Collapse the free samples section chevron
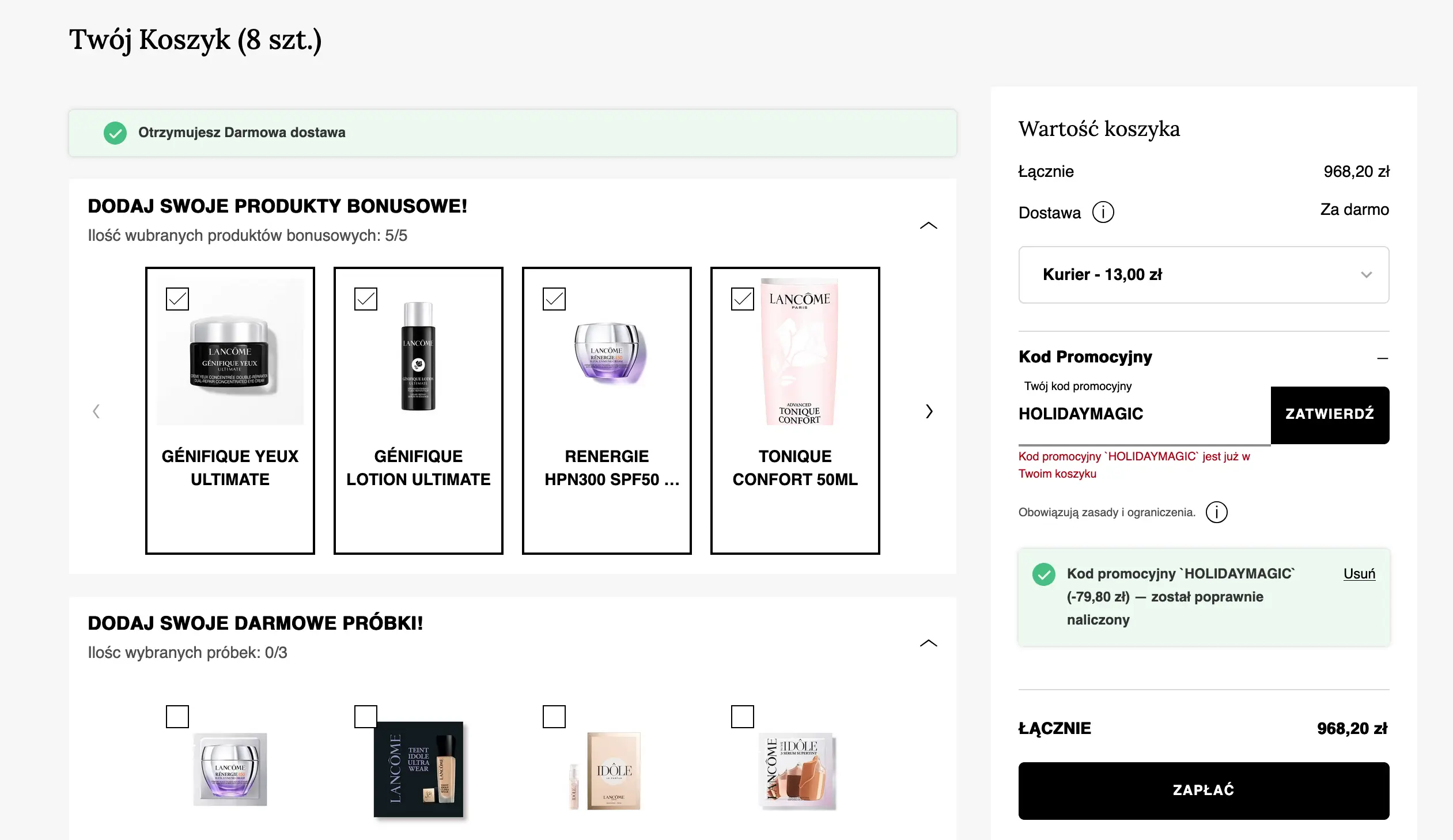 tap(928, 643)
